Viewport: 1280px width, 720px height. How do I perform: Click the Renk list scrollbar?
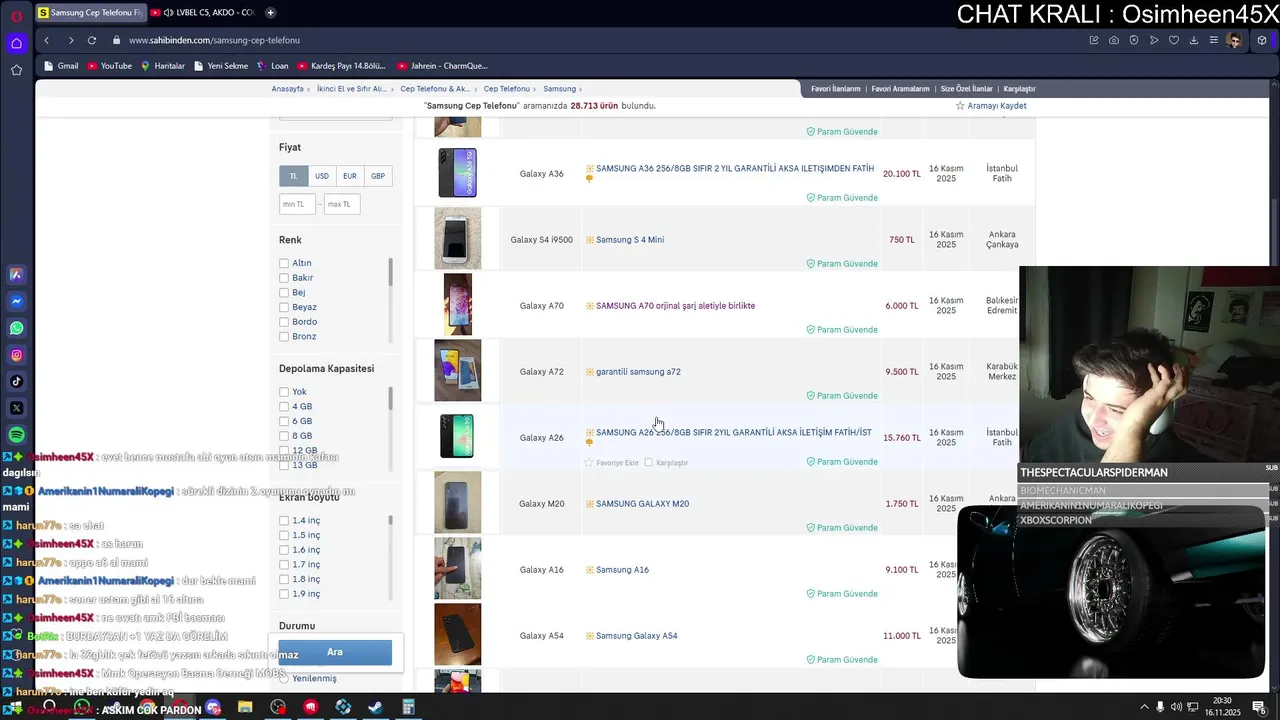point(390,271)
